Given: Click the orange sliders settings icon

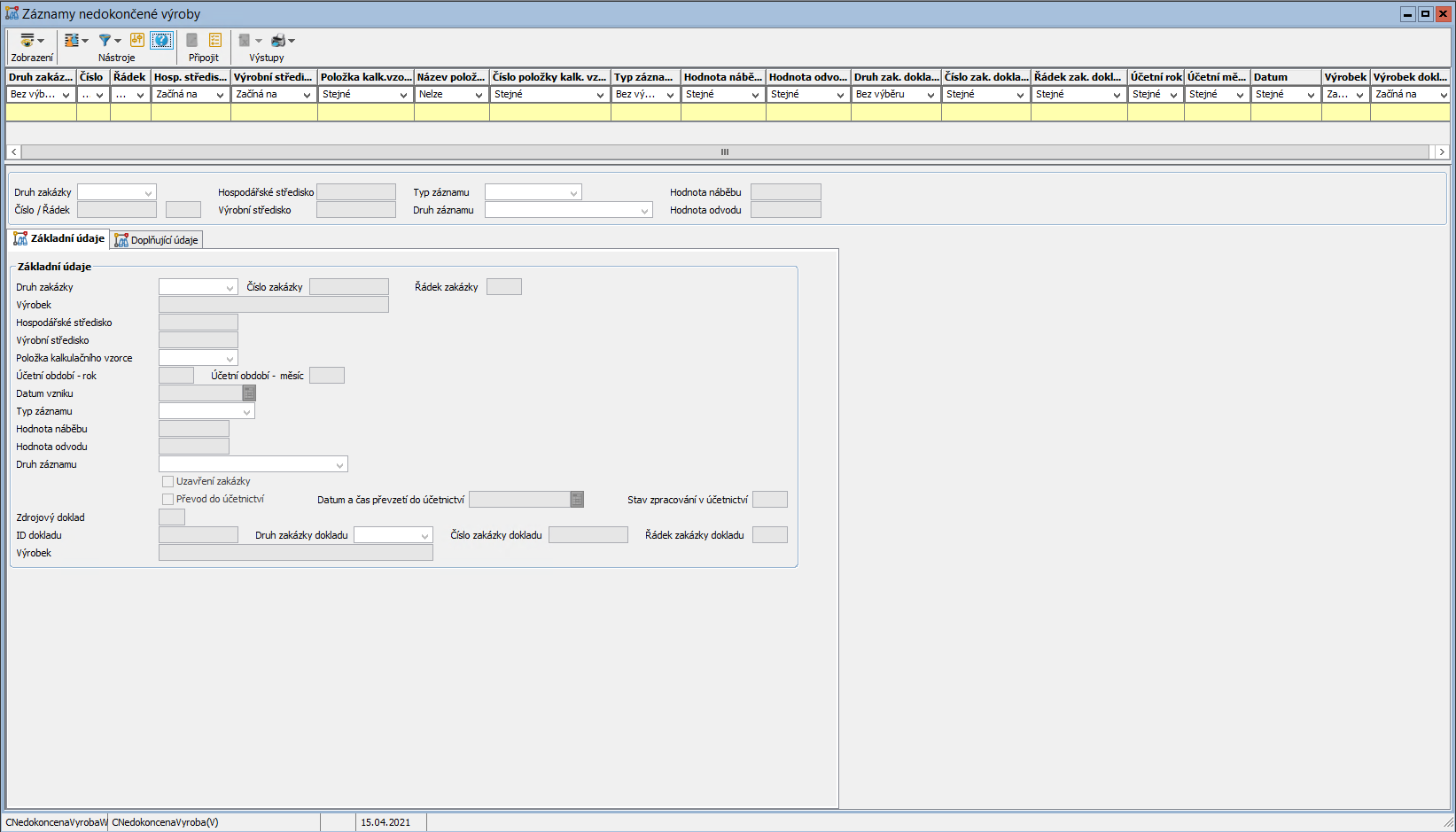Looking at the screenshot, I should click(x=137, y=40).
